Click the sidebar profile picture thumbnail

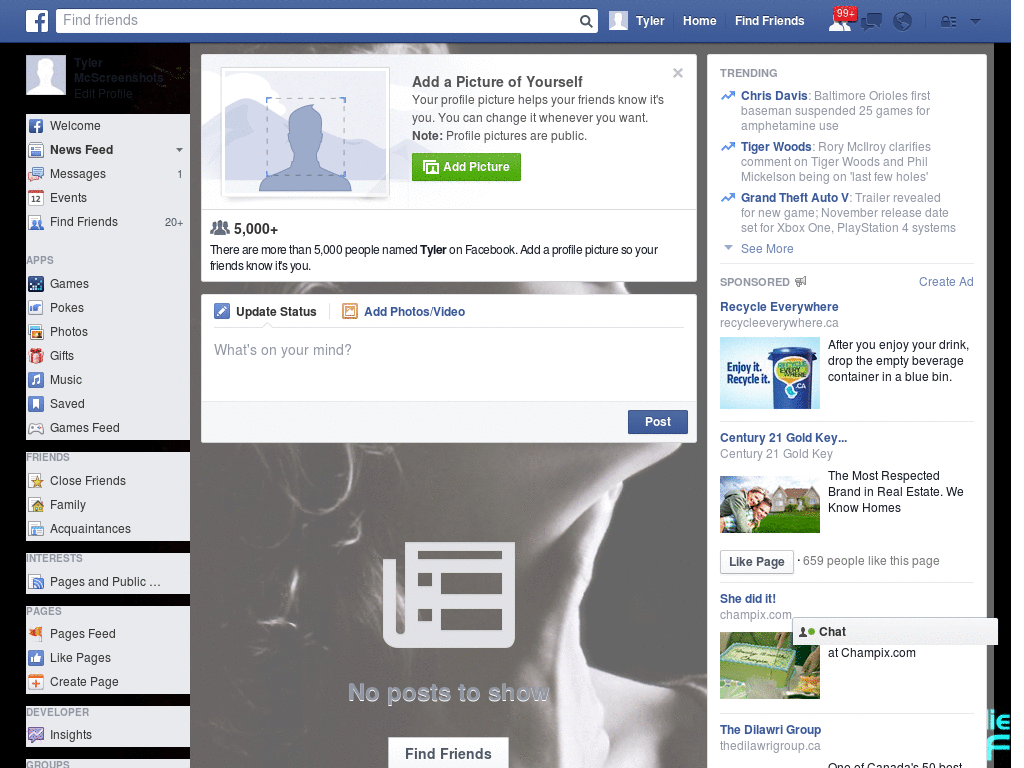click(x=46, y=75)
